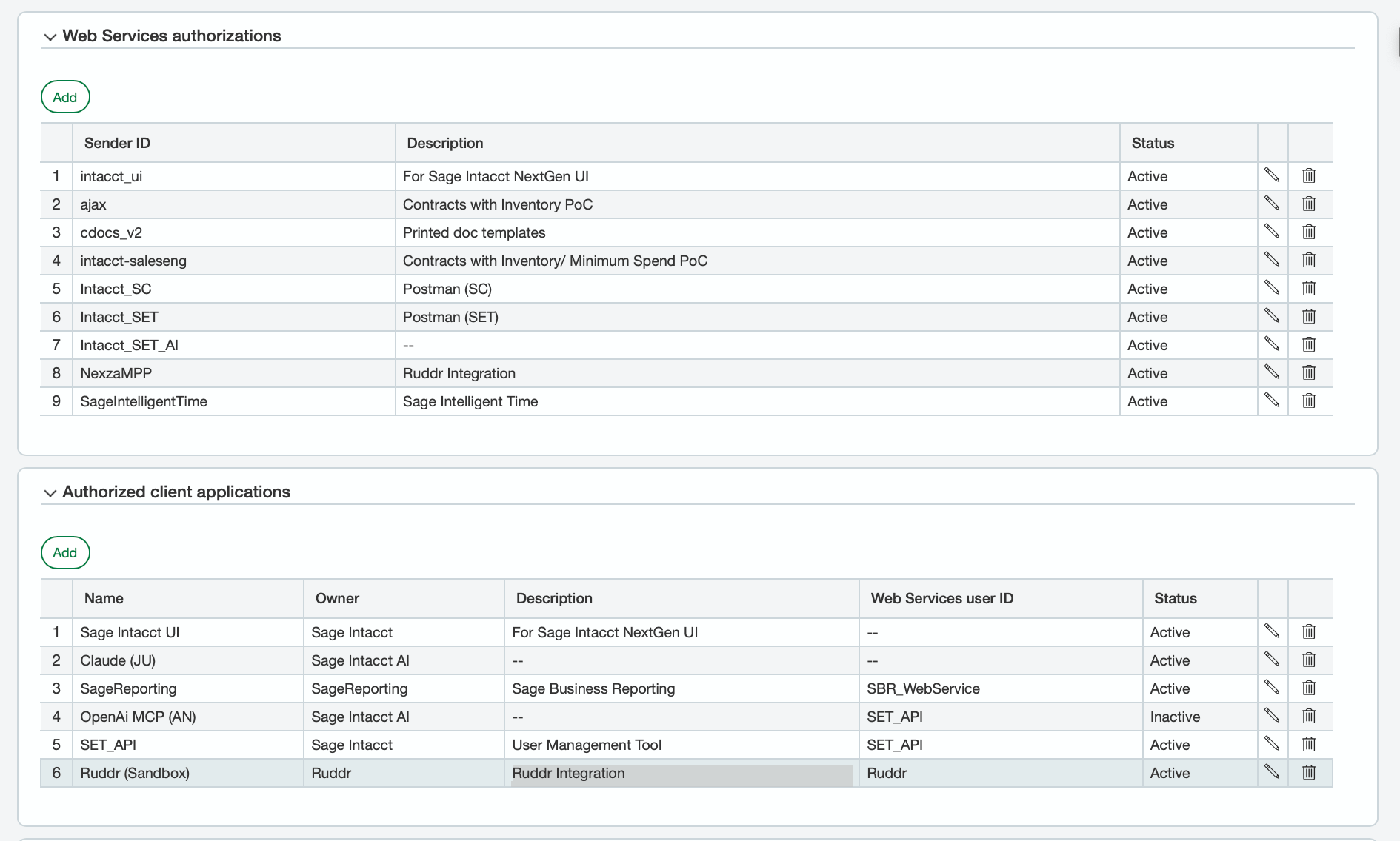Screen dimensions: 1400x841
Task: Edit the User Management Tool application row
Action: pyautogui.click(x=1272, y=744)
